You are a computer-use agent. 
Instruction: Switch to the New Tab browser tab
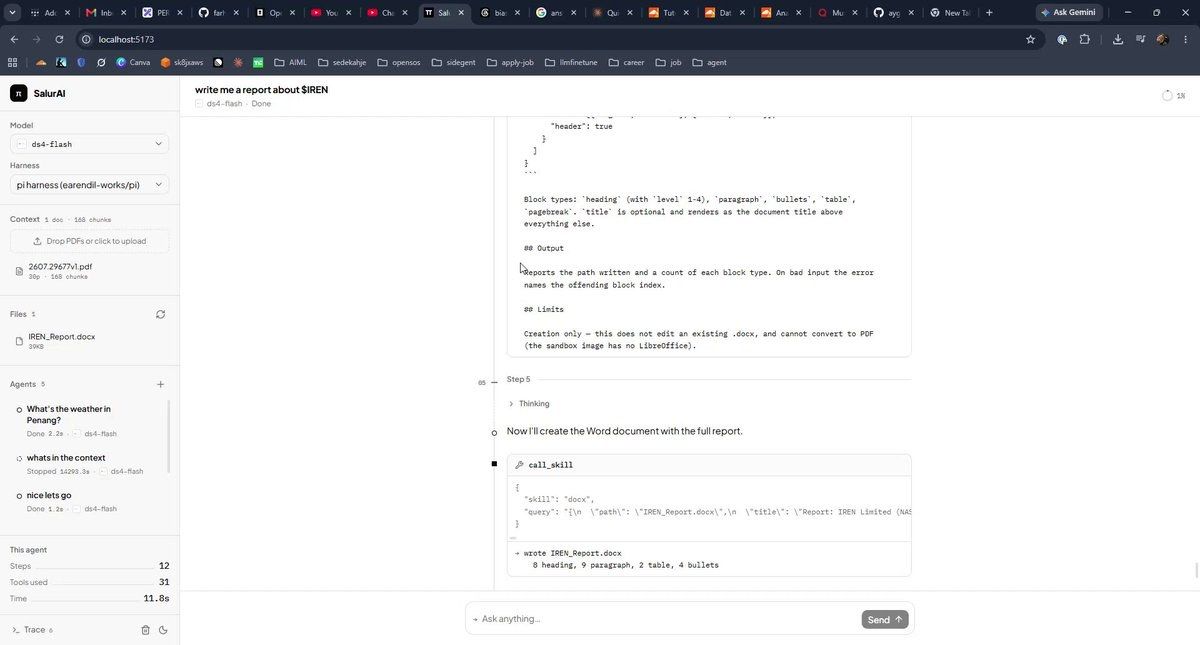pos(951,13)
